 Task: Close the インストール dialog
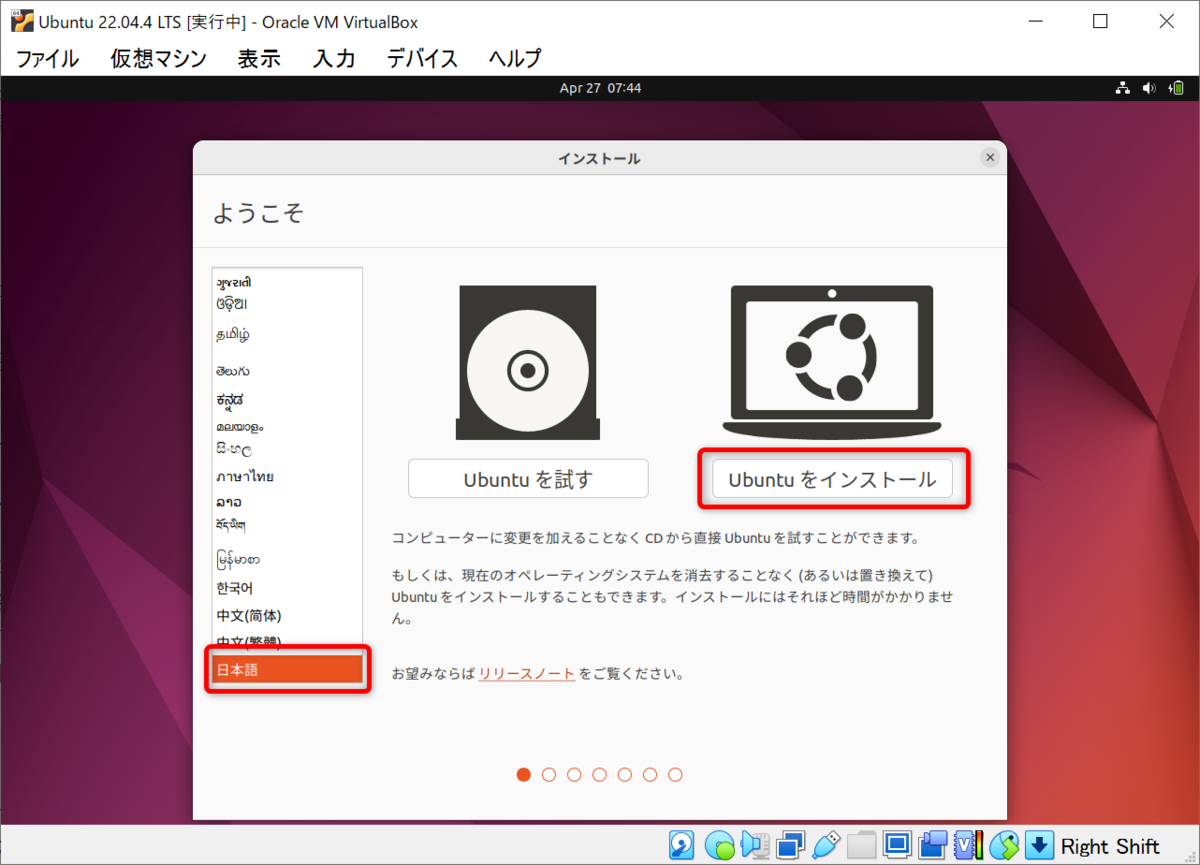coord(990,158)
